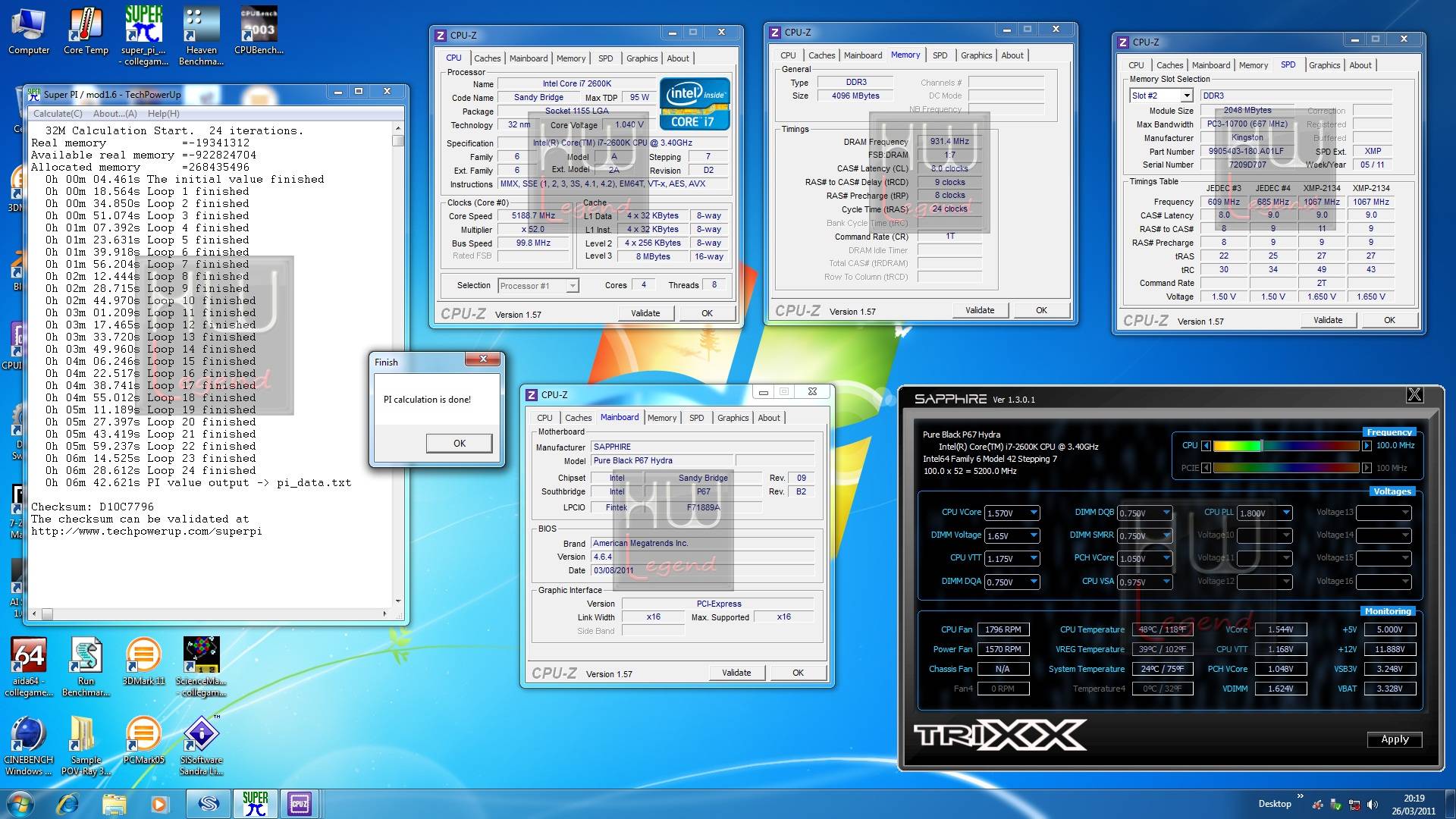Decrease CPU frequency with left arrow in TRIXX
1456x819 pixels.
(1207, 446)
